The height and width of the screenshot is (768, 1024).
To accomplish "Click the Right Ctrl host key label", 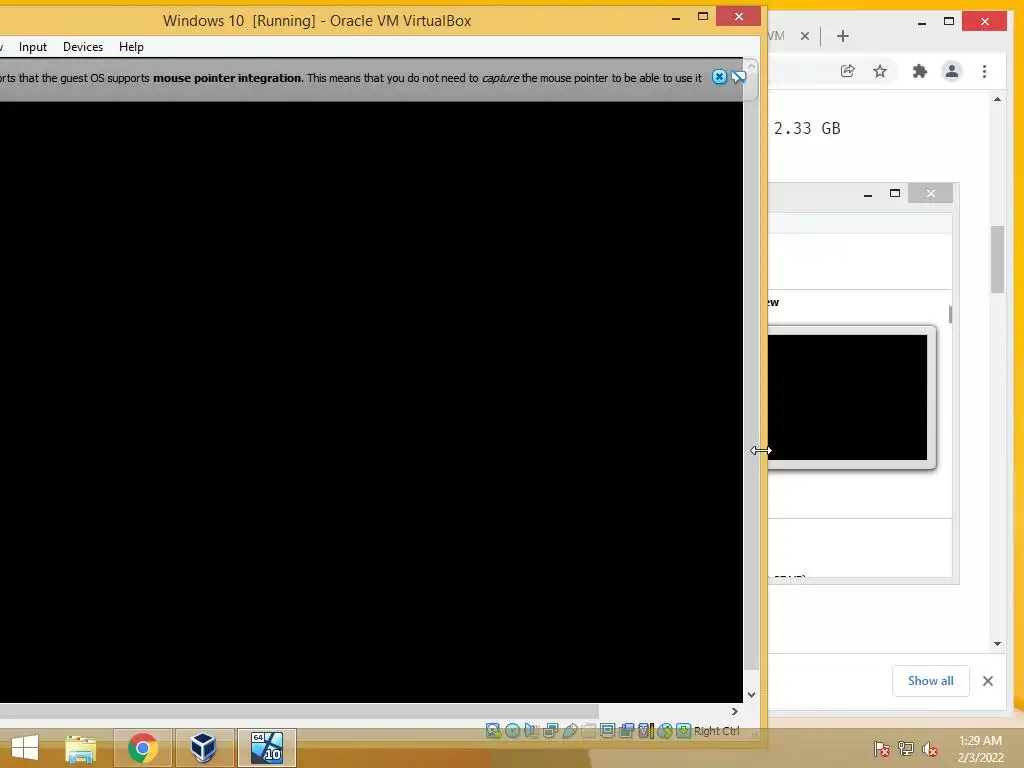I will 716,731.
